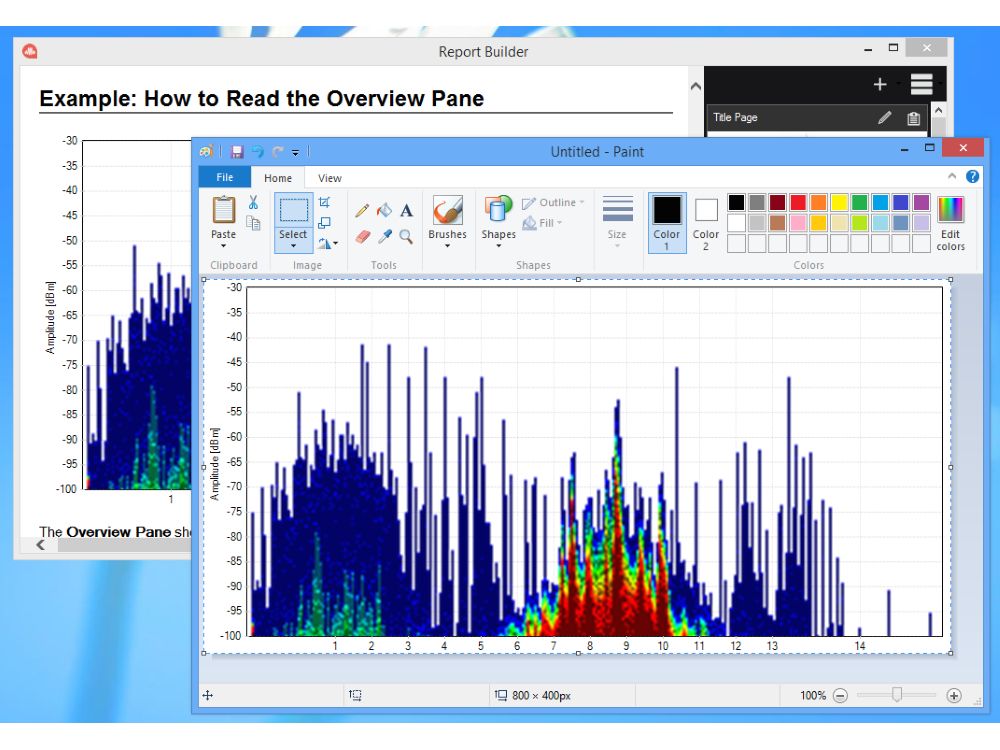Click the Paint application icon in title bar
Viewport: 1000px width, 750px height.
206,152
